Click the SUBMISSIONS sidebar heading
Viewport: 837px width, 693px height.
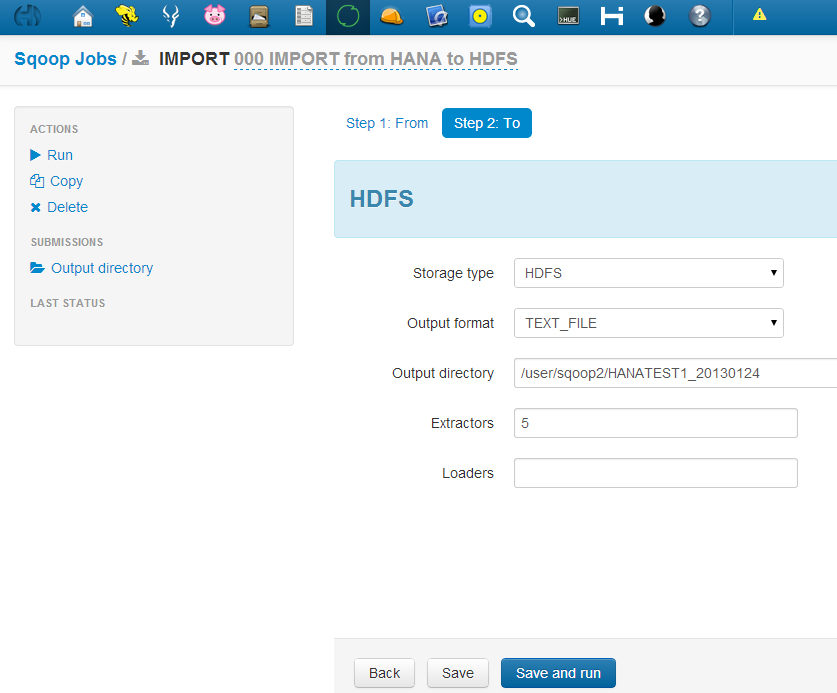67,242
